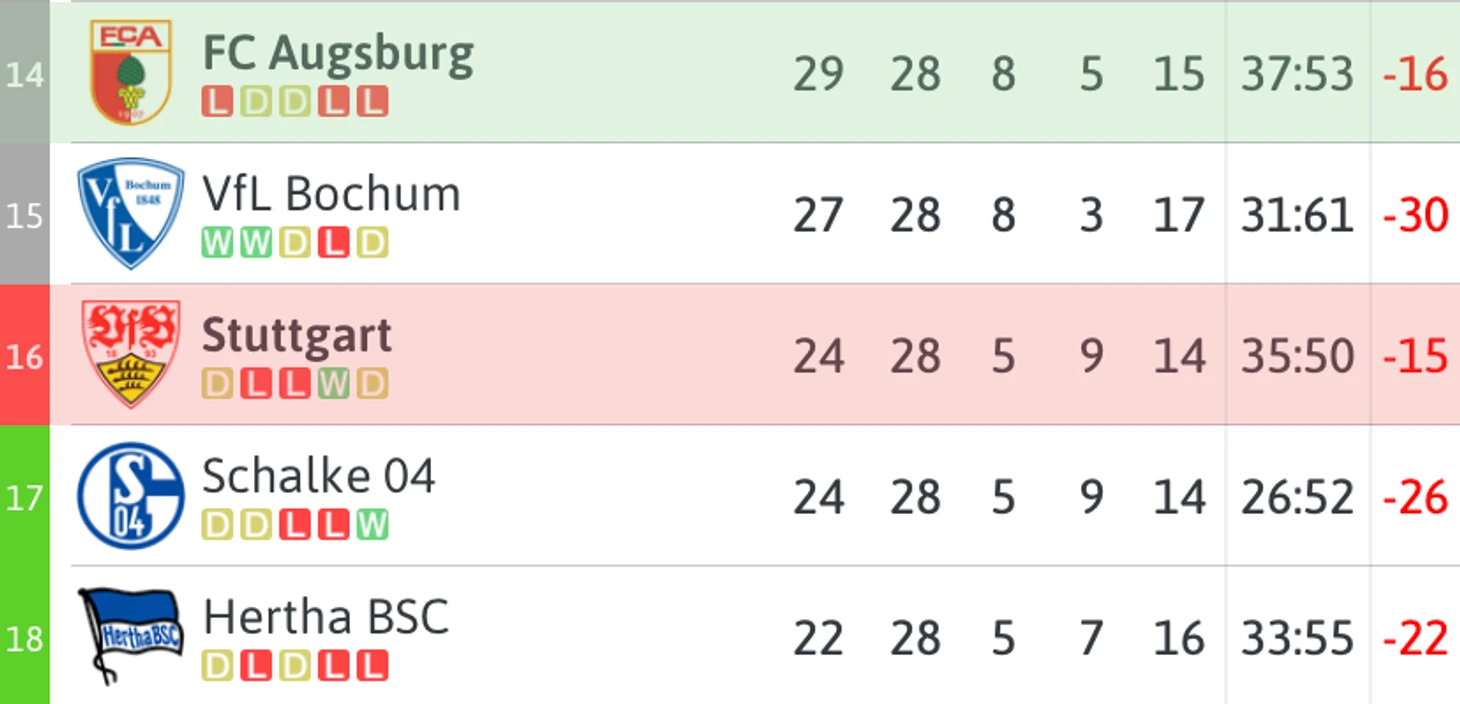
Task: Open the VfL Bochum team link
Action: (x=331, y=194)
